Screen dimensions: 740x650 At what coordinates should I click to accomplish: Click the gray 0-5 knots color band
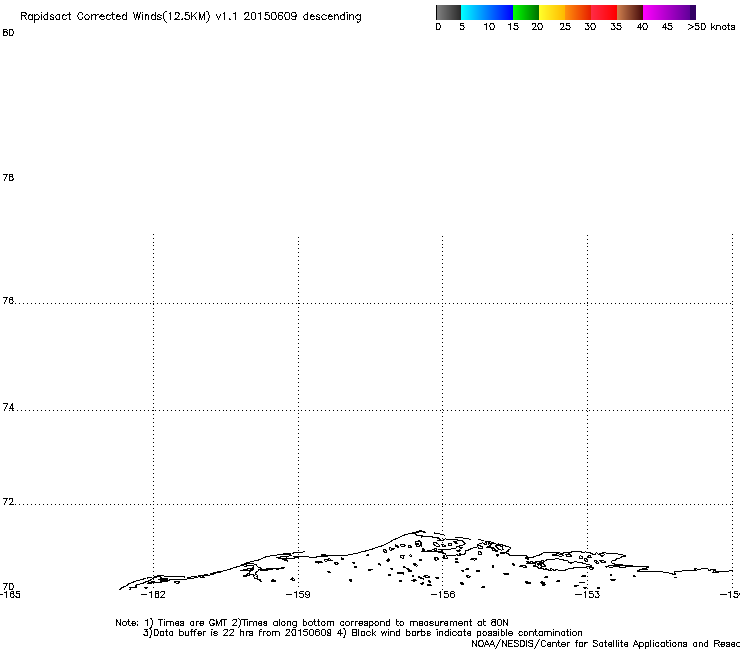448,12
